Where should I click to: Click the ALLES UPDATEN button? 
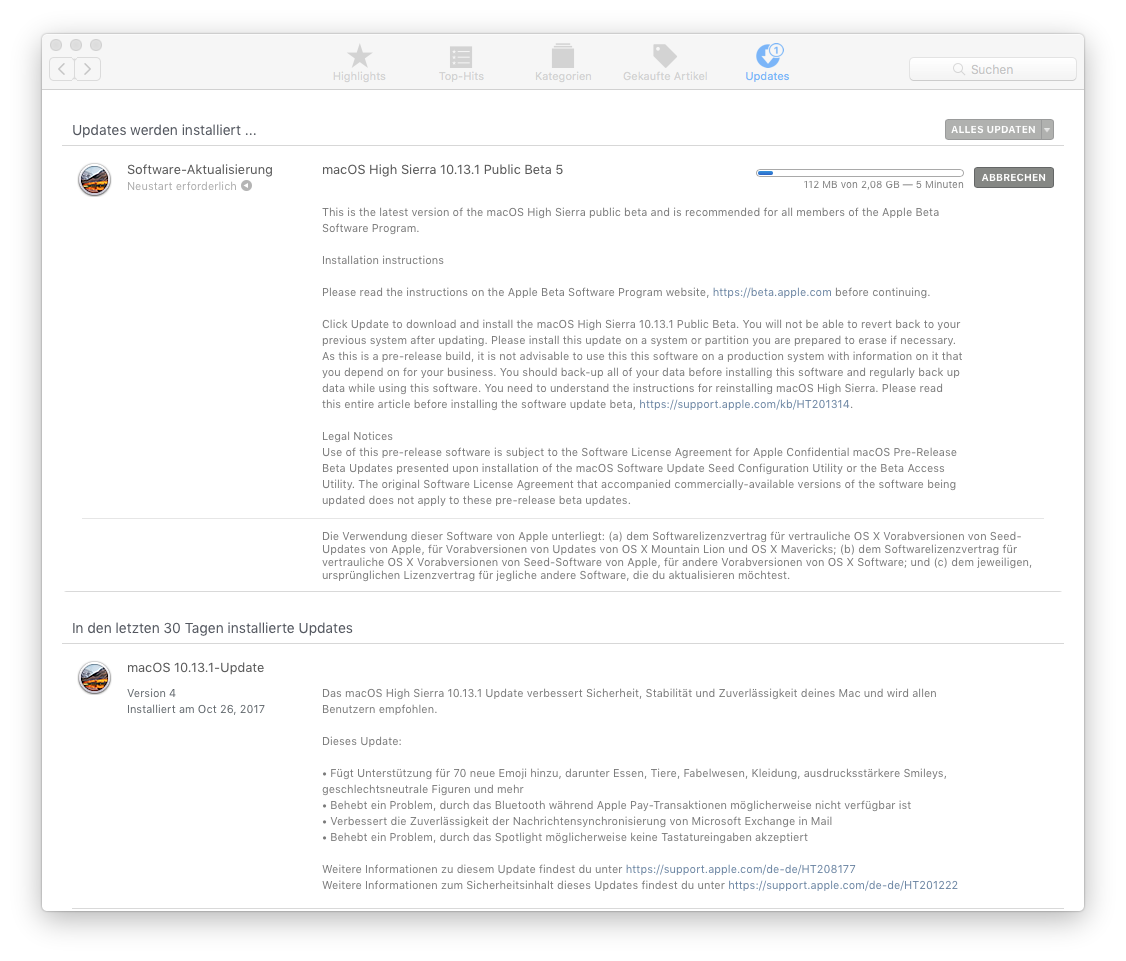[993, 129]
